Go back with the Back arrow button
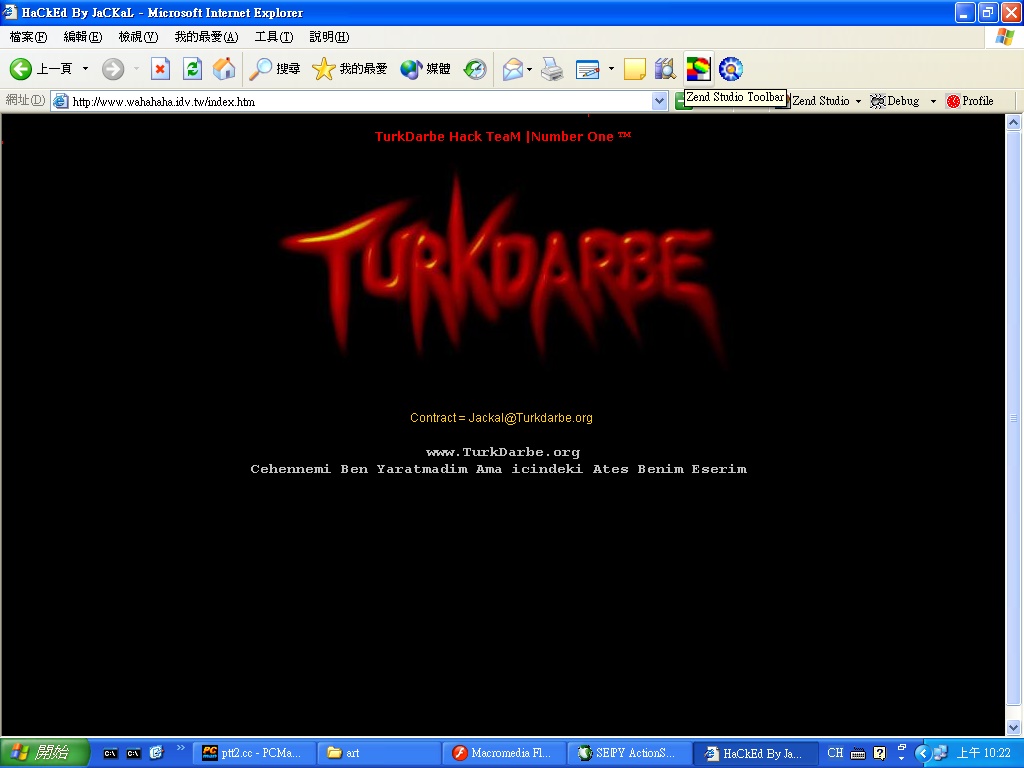1024x768 pixels. [x=40, y=69]
